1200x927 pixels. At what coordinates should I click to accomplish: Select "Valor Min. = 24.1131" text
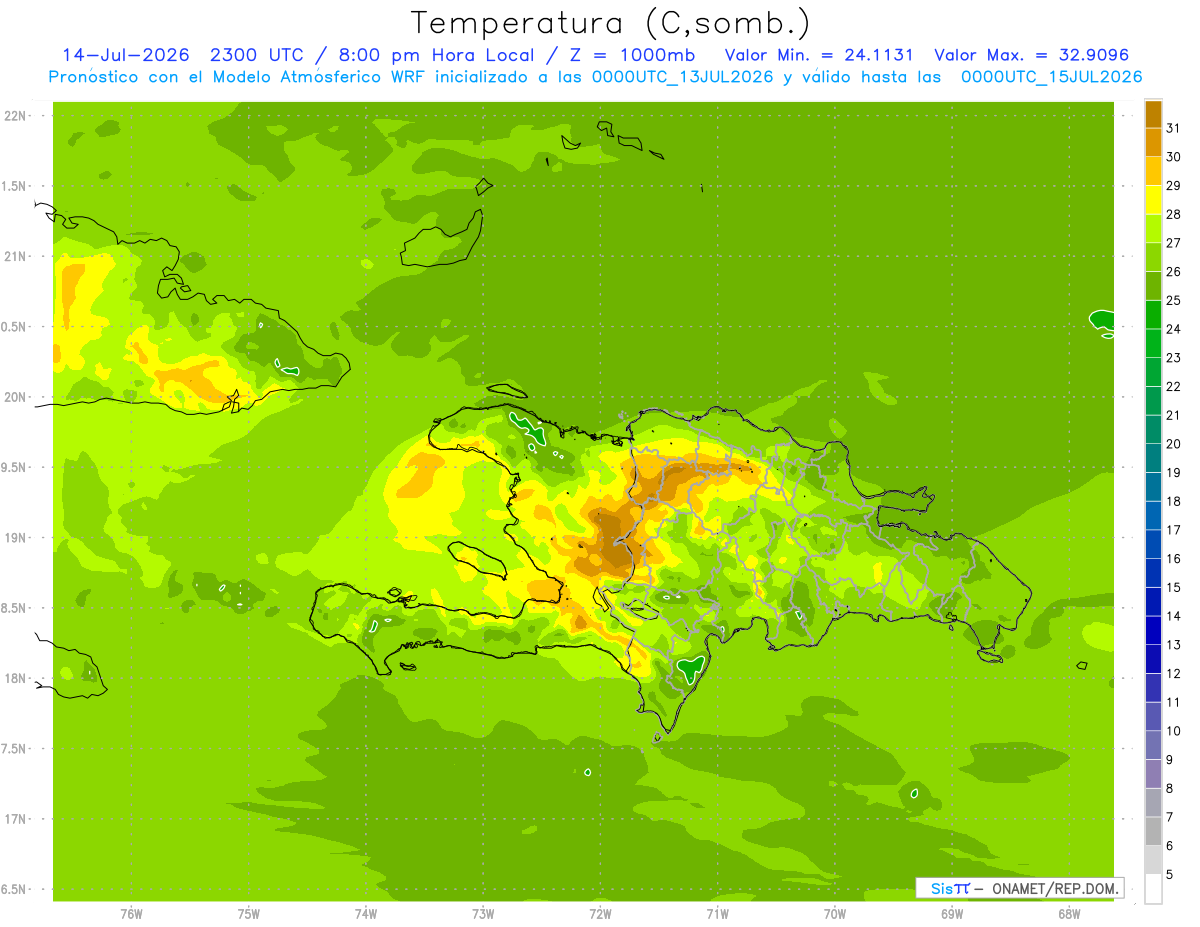click(818, 55)
